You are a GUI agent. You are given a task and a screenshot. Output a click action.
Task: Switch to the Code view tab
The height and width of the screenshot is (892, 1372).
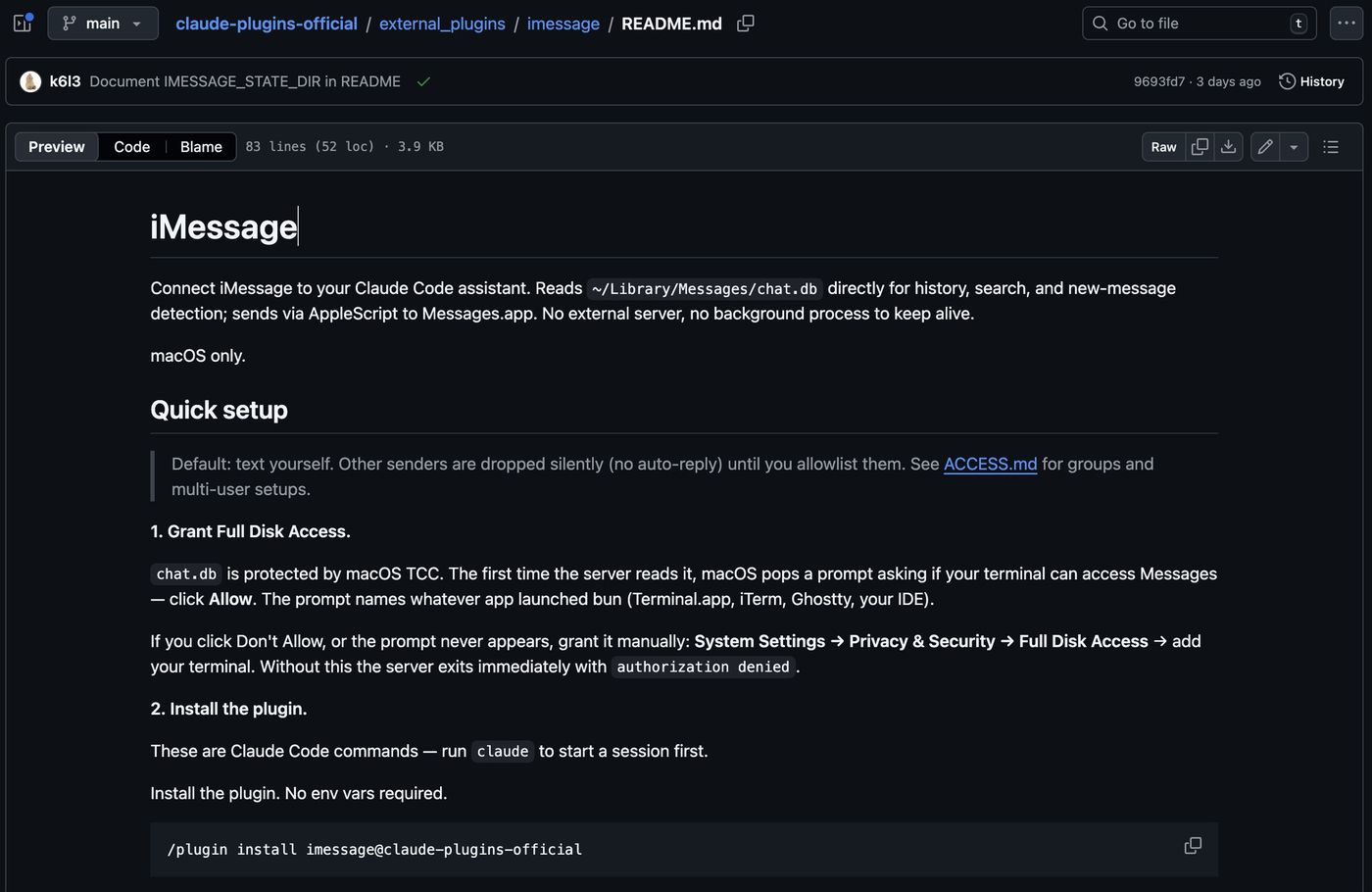coord(131,147)
